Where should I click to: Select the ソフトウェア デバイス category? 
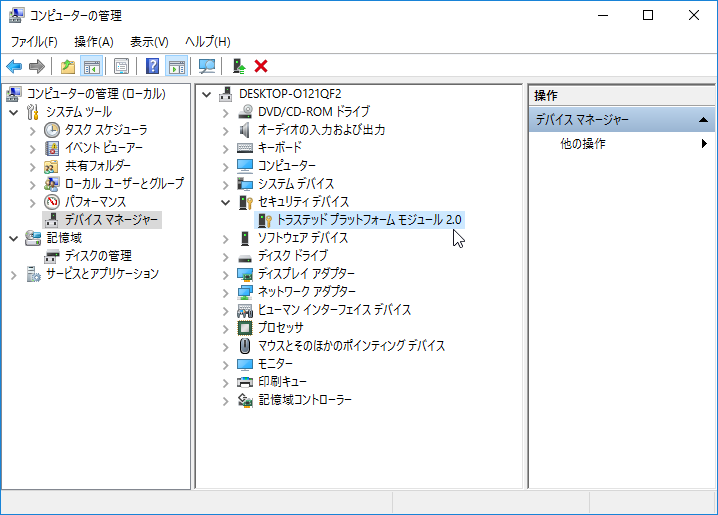pyautogui.click(x=303, y=238)
